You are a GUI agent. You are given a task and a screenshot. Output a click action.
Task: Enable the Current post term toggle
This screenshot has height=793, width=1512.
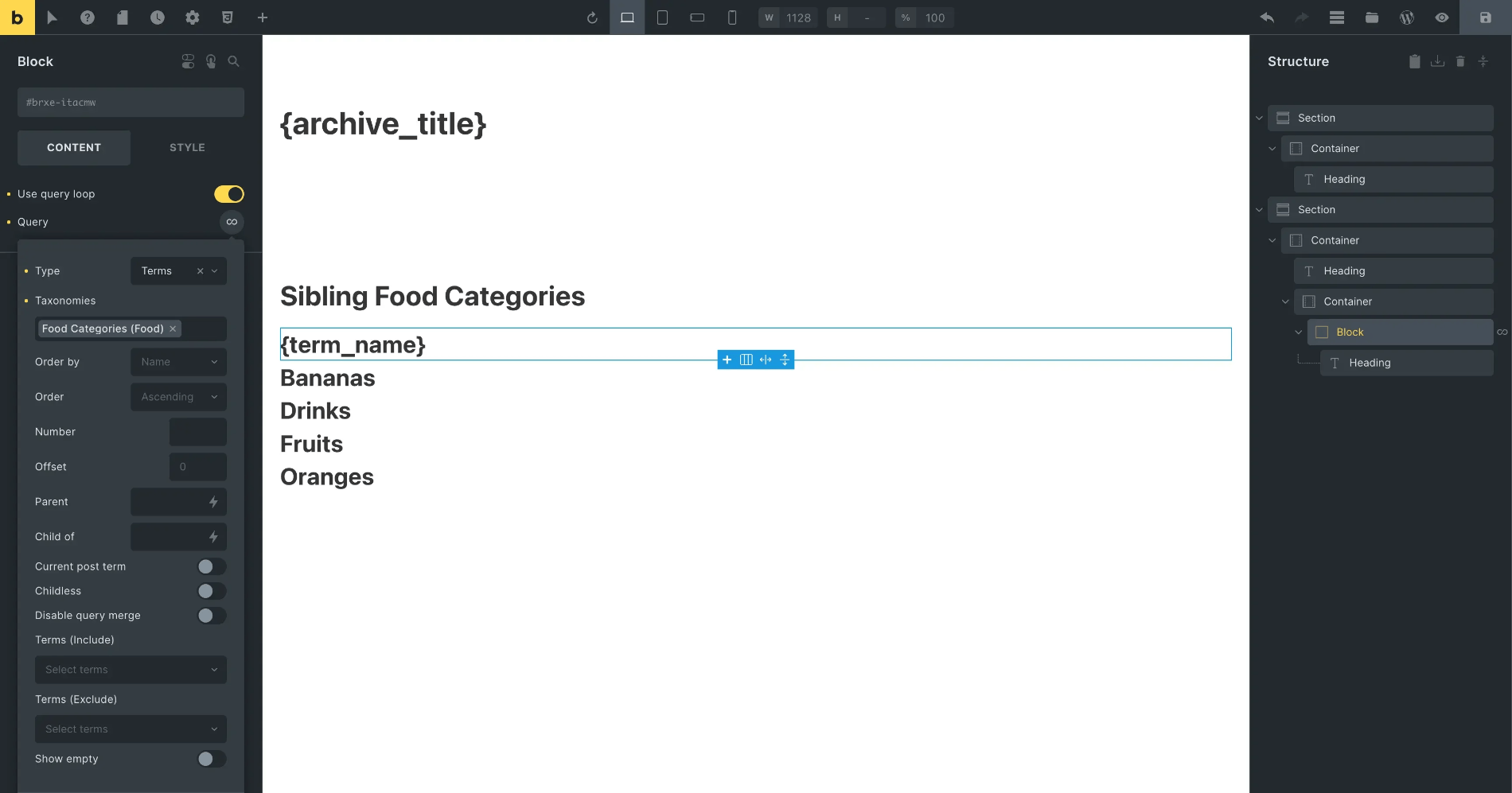click(x=212, y=566)
